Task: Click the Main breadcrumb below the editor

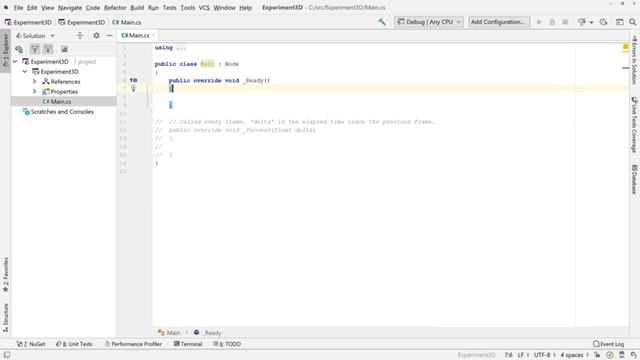Action: (169, 333)
